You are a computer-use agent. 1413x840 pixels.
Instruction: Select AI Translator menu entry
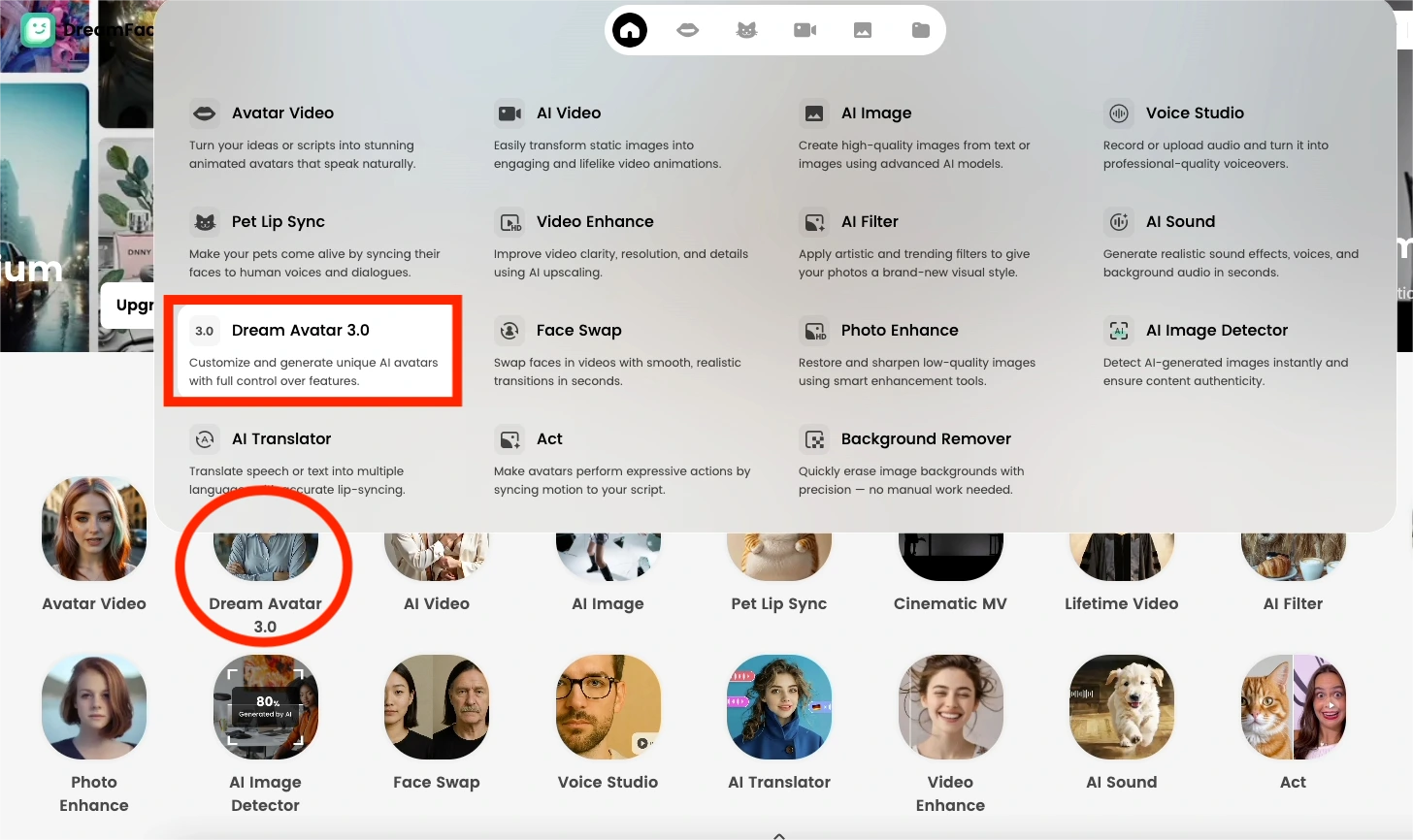point(280,439)
